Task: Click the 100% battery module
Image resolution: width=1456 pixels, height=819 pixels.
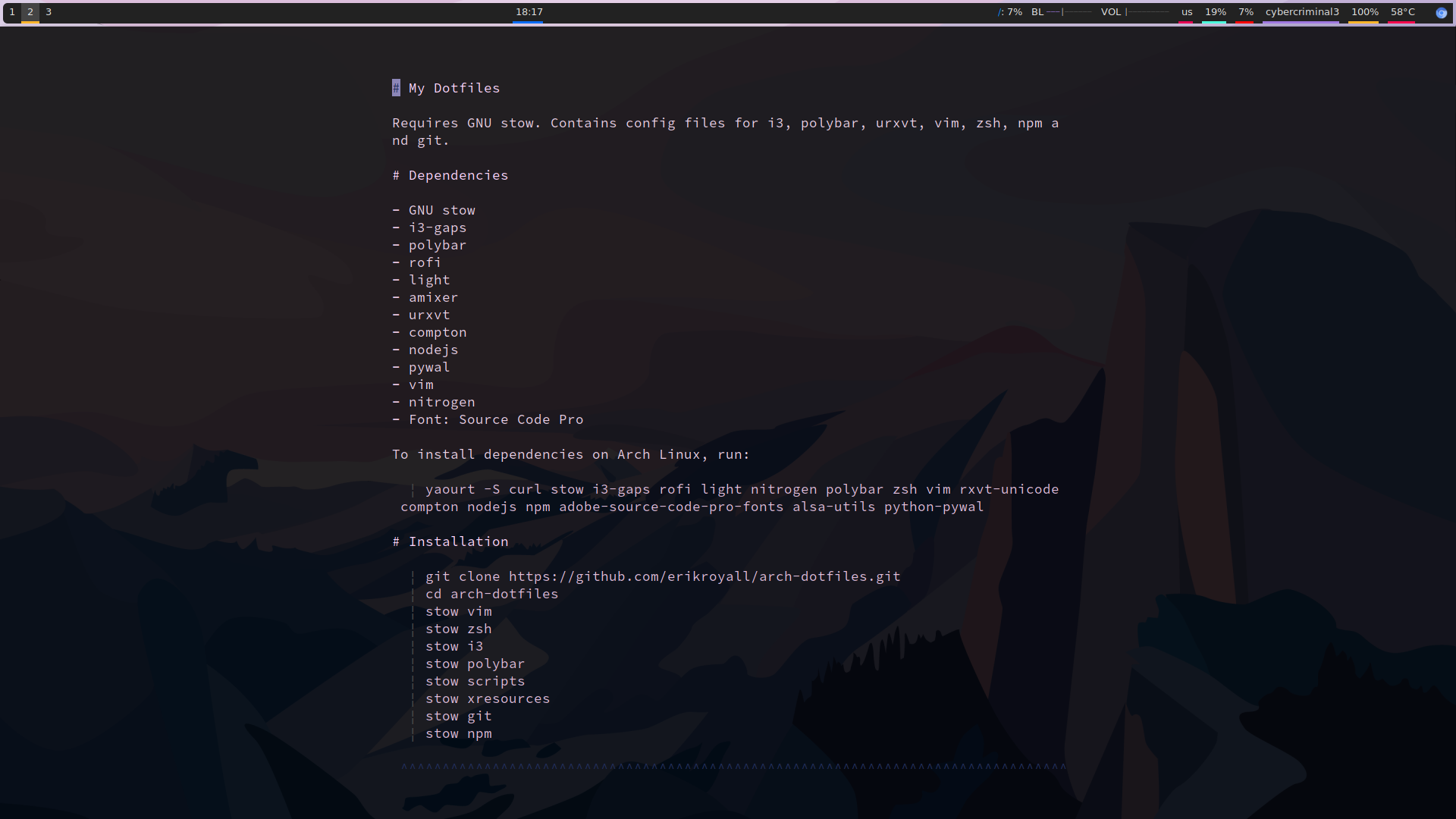Action: 1364,12
